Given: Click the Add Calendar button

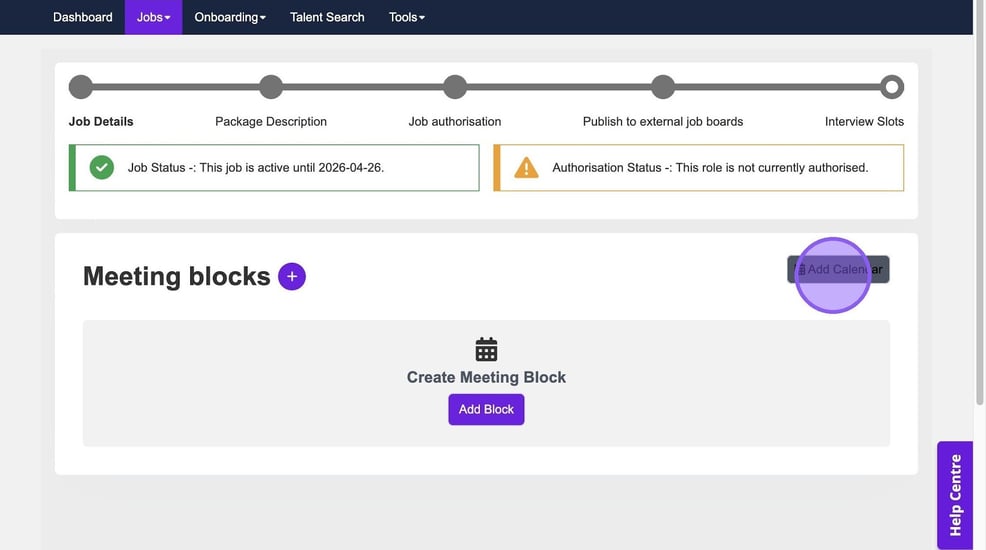Looking at the screenshot, I should (838, 269).
